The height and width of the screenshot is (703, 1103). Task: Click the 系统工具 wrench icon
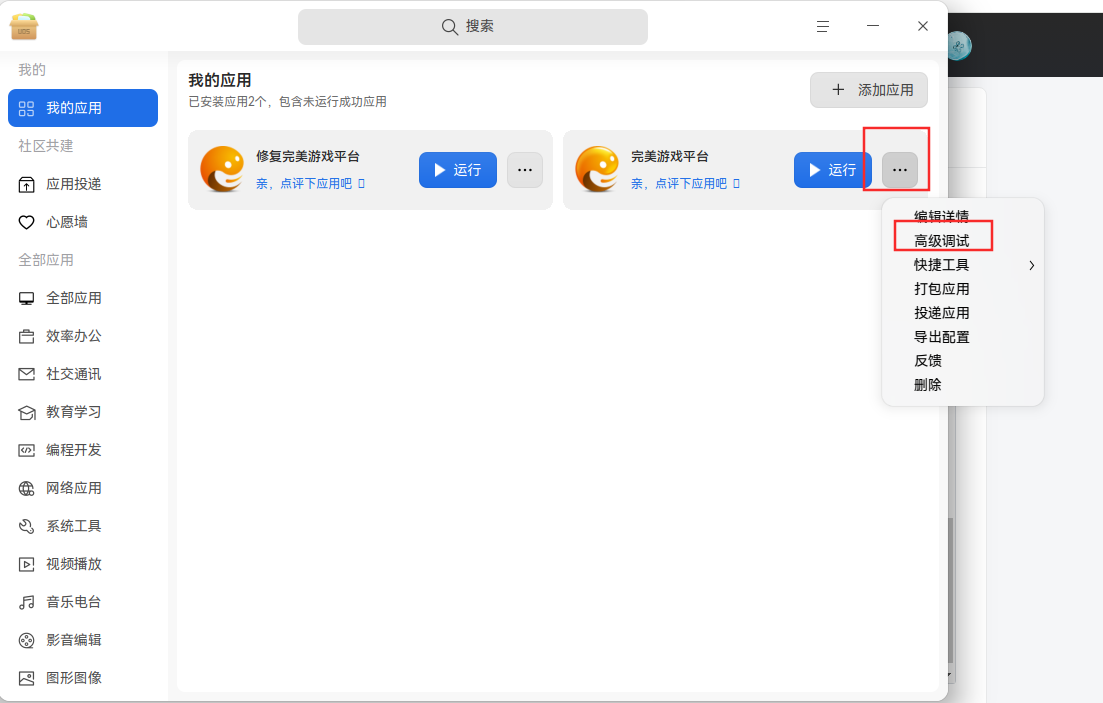(27, 526)
